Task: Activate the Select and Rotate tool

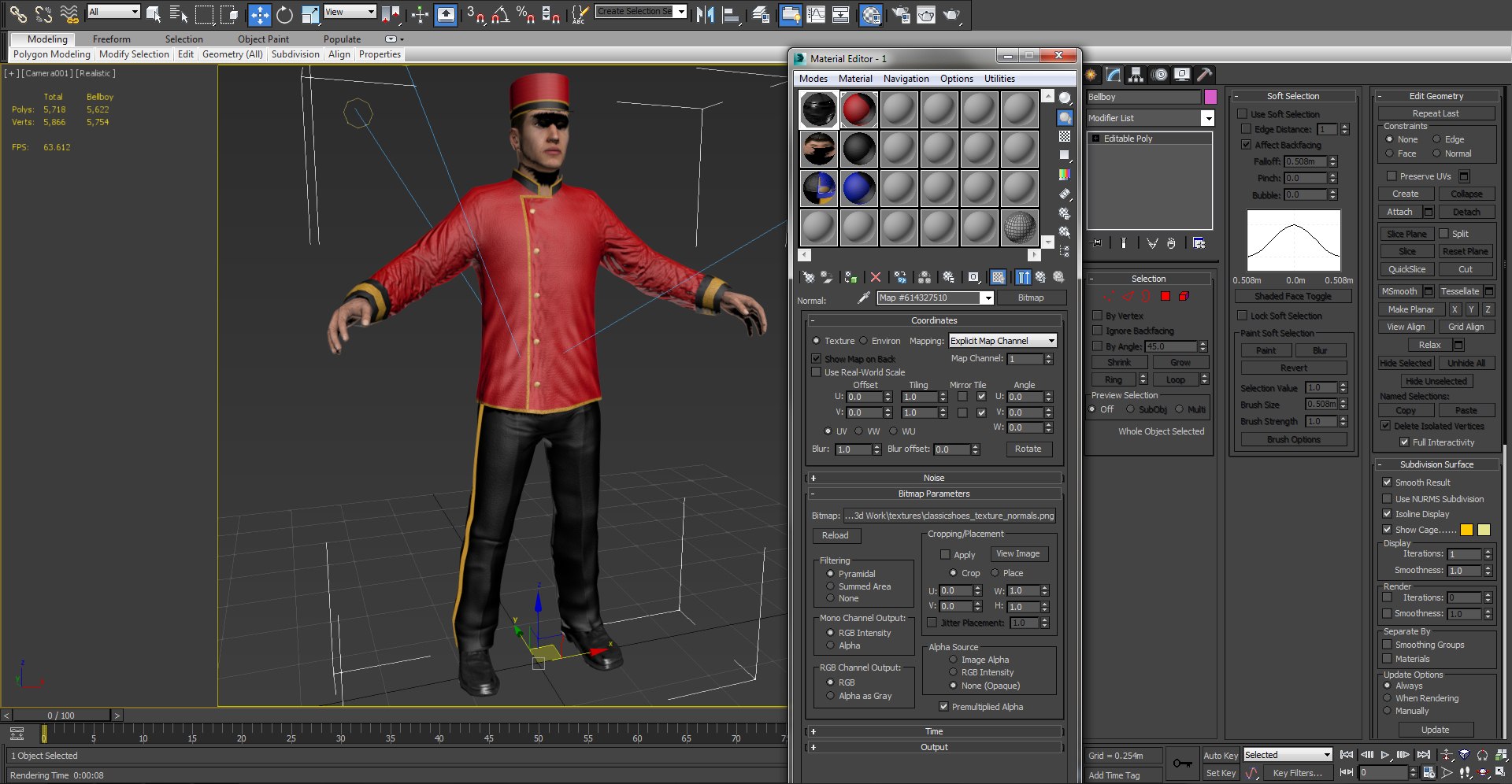Action: click(284, 14)
